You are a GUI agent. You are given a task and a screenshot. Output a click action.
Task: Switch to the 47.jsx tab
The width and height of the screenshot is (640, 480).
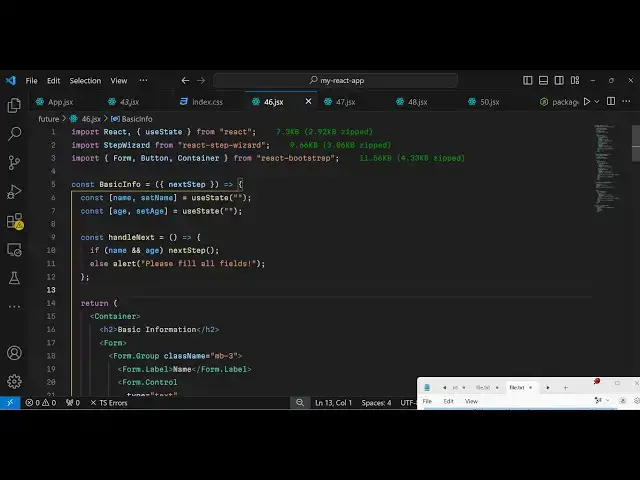346,102
